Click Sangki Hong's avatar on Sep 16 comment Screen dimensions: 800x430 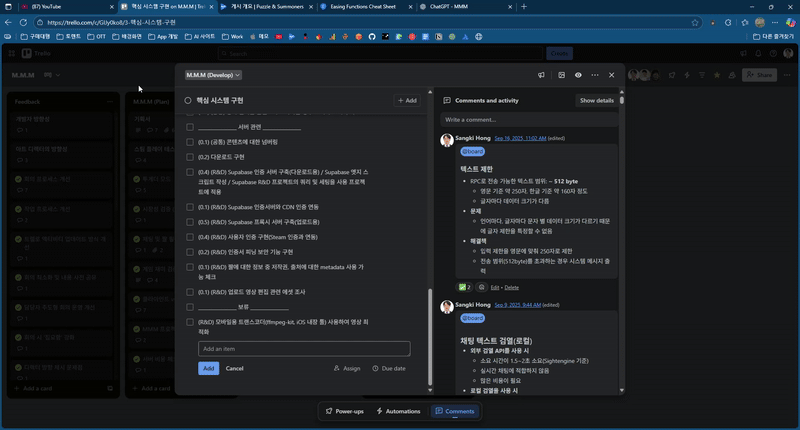point(447,140)
